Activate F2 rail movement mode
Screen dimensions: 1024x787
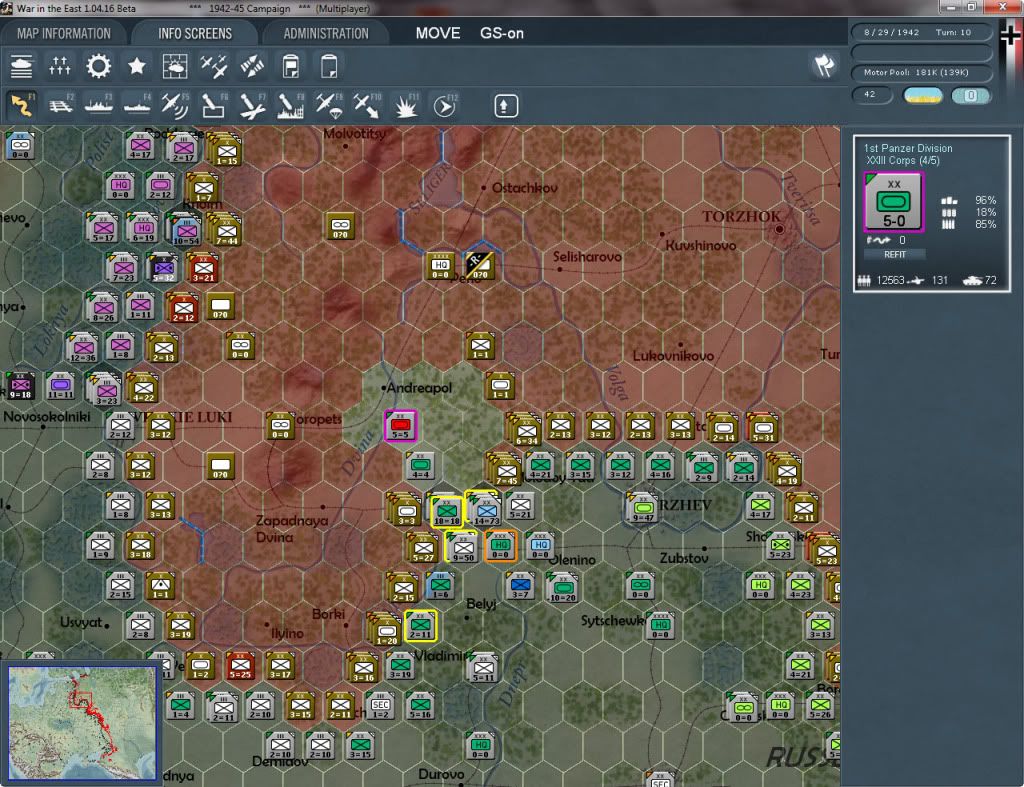tap(61, 105)
